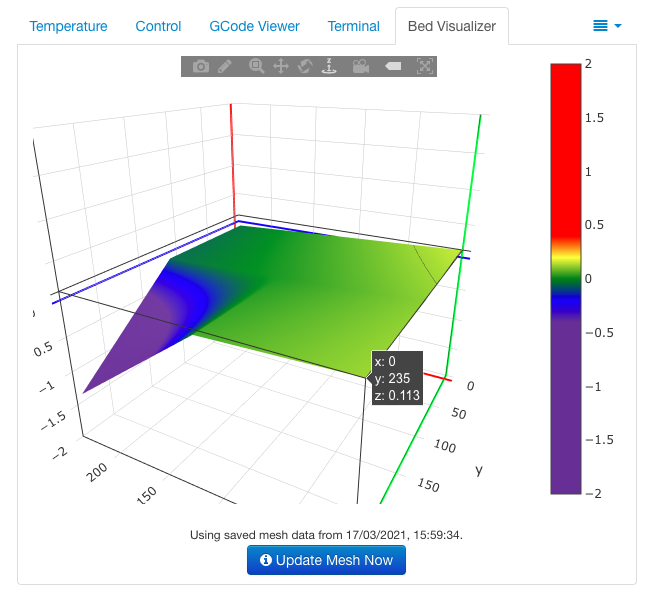Select the Bed Visualizer tab
This screenshot has height=597, width=659.
coord(451,26)
